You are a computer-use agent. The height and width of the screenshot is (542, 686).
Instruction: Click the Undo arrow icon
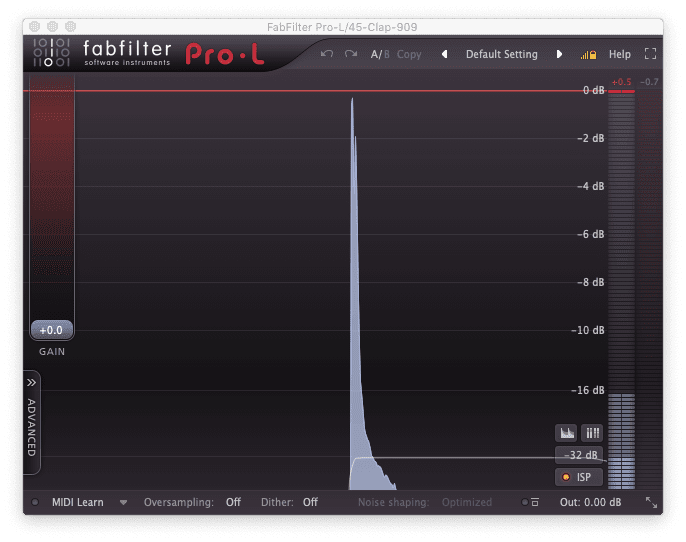point(326,54)
